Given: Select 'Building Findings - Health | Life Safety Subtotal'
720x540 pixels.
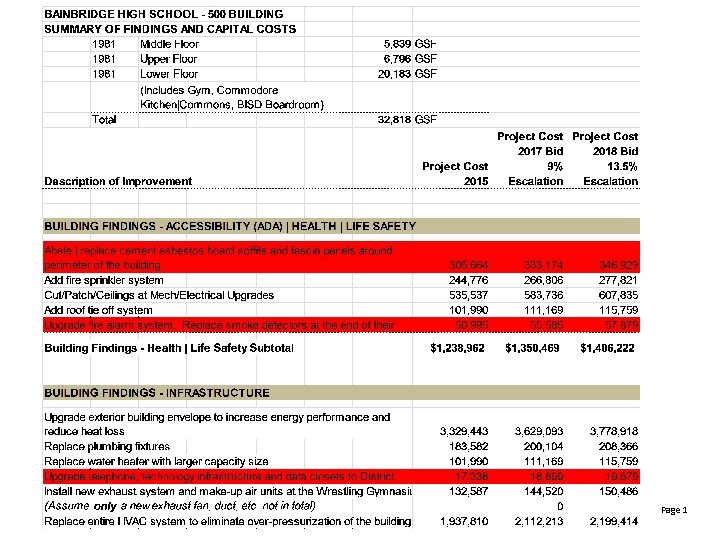Looking at the screenshot, I should pos(169,348).
